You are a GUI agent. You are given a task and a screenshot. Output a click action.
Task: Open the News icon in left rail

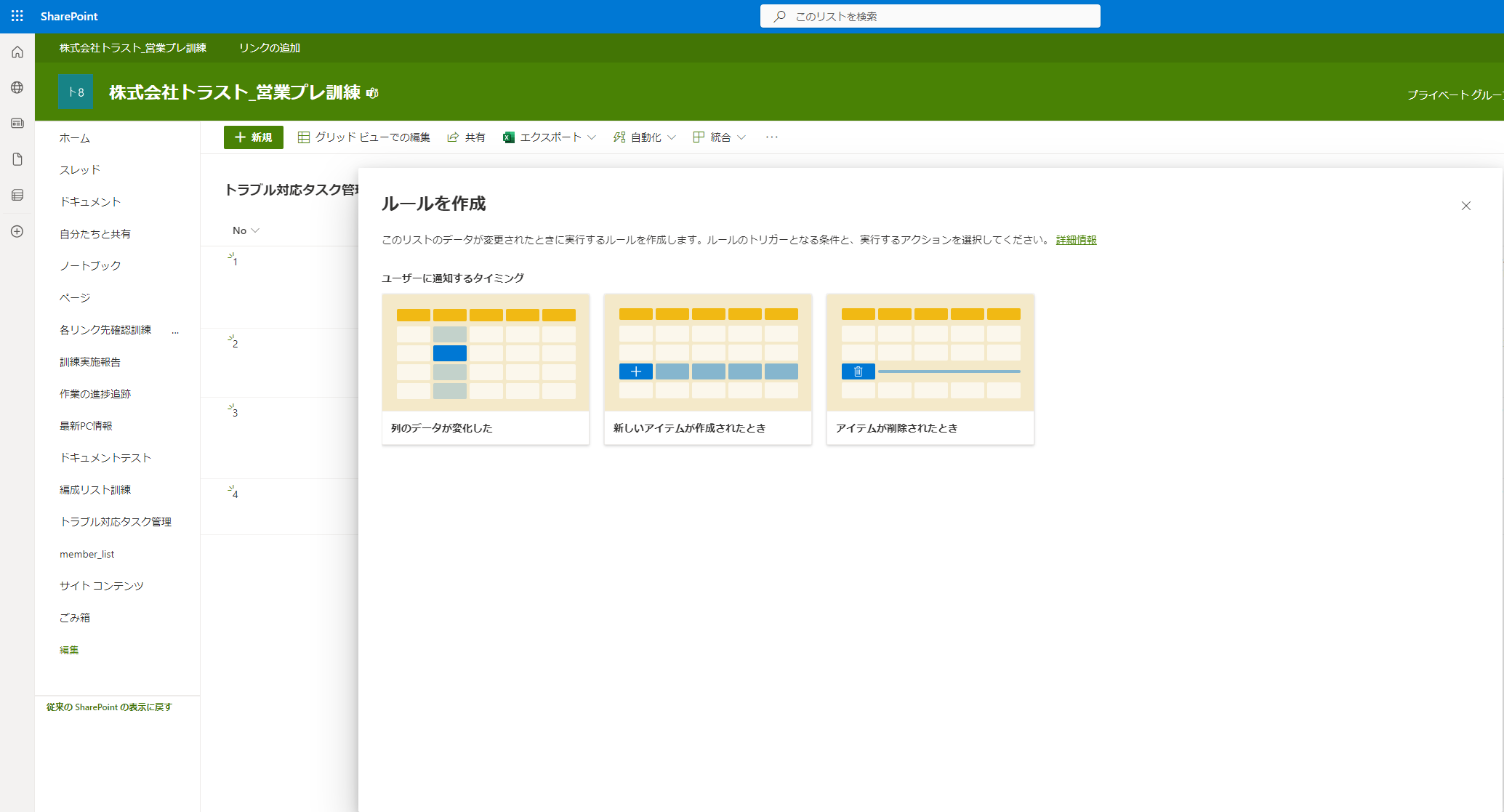pyautogui.click(x=17, y=124)
